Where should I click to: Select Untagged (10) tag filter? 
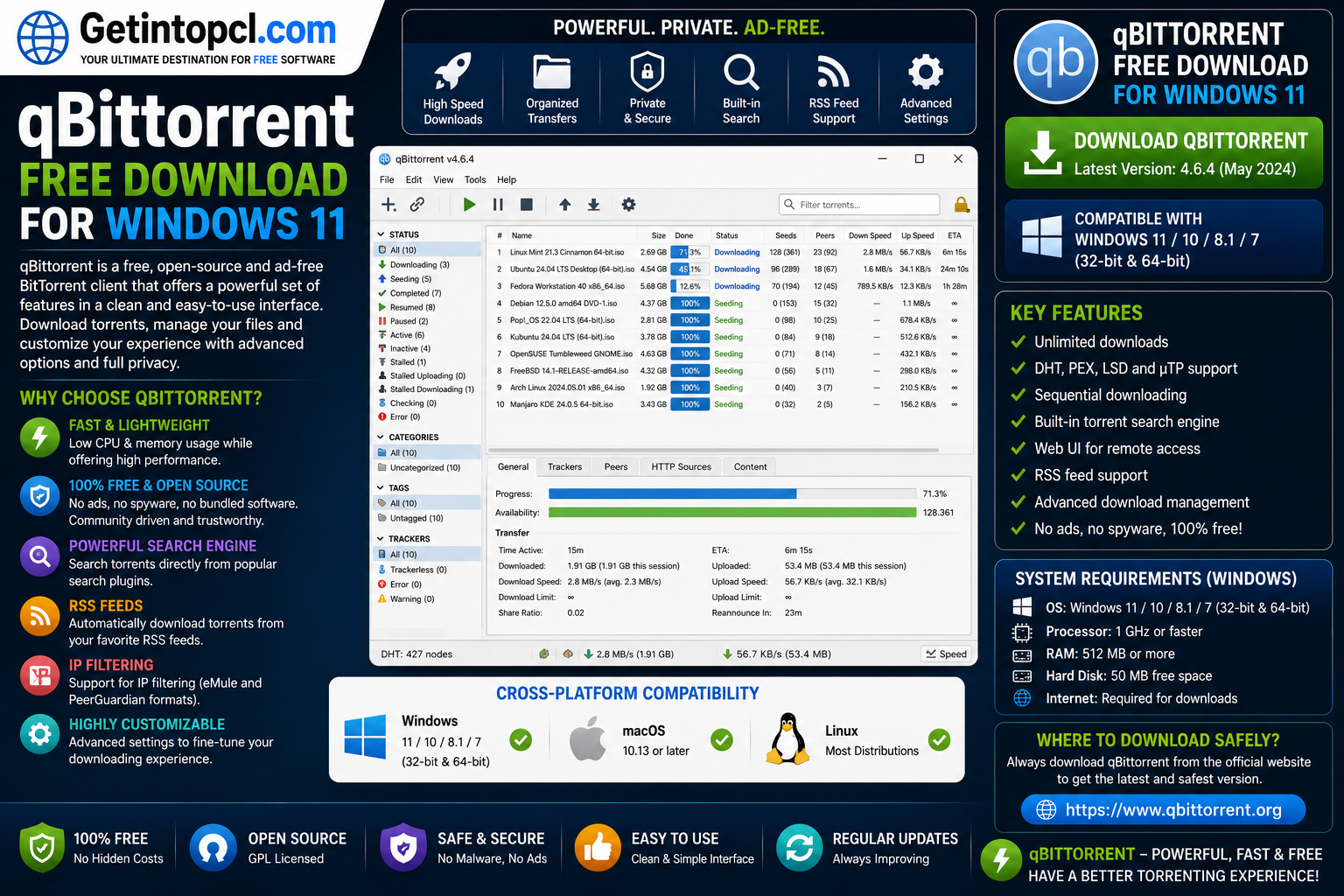pos(427,518)
